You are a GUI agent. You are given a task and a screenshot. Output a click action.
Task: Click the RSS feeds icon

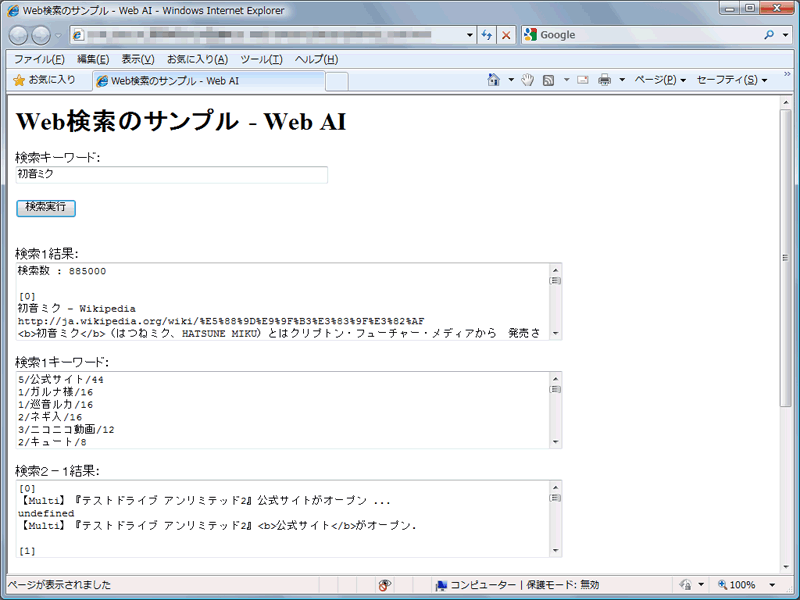click(548, 80)
